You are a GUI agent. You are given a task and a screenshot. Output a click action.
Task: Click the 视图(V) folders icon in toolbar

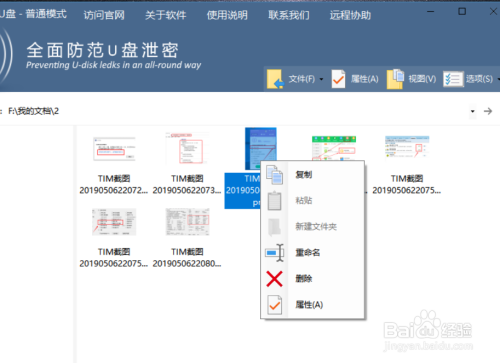[395, 79]
